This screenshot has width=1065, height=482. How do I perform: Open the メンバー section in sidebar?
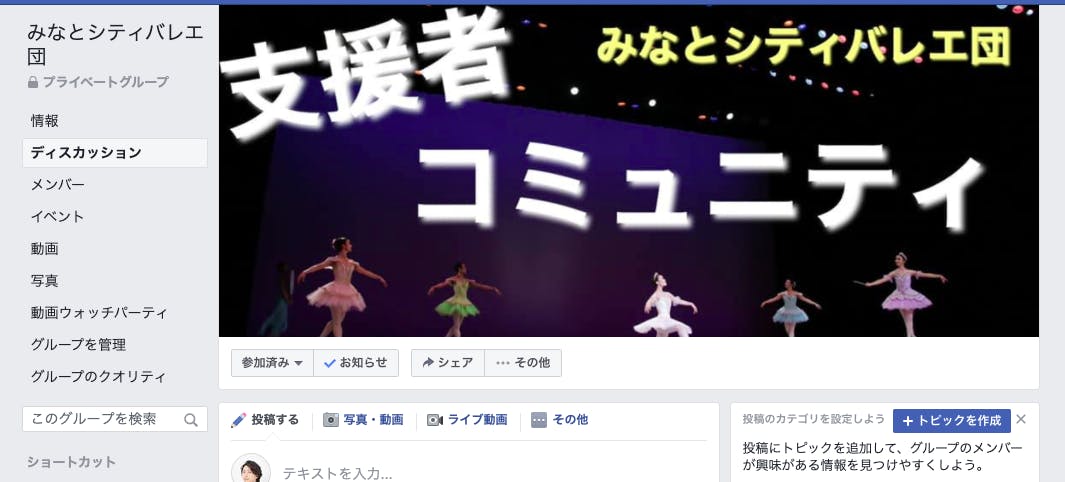point(58,185)
